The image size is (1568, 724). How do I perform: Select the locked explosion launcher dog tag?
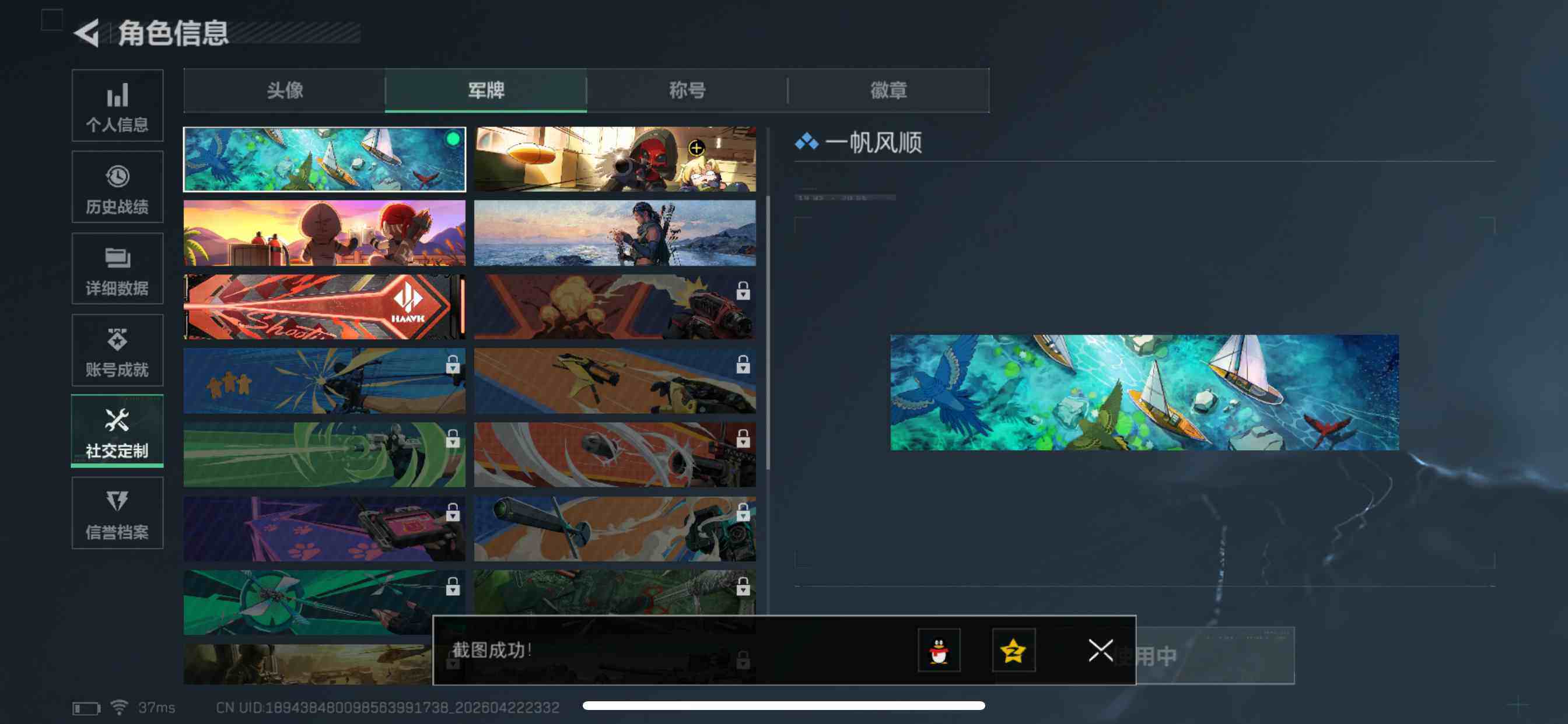pyautogui.click(x=615, y=307)
